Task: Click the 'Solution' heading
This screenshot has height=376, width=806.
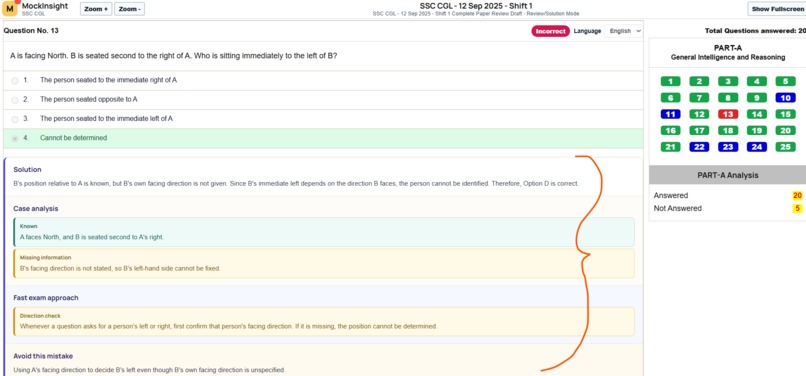Action: (27, 170)
